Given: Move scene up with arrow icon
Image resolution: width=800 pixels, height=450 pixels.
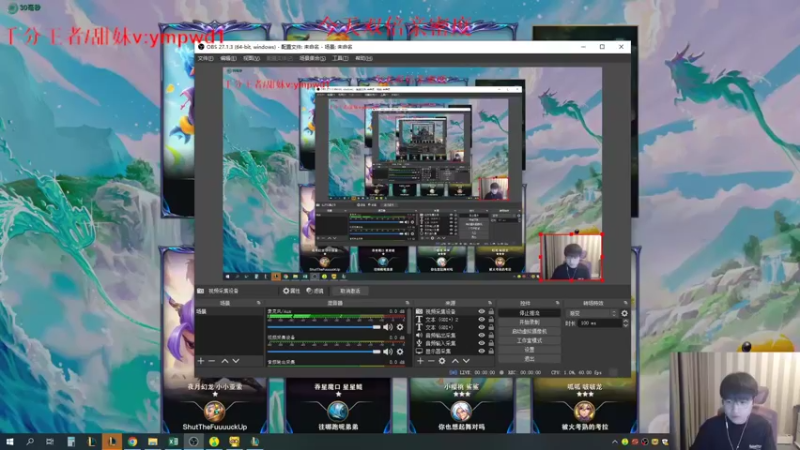Looking at the screenshot, I should 224,361.
